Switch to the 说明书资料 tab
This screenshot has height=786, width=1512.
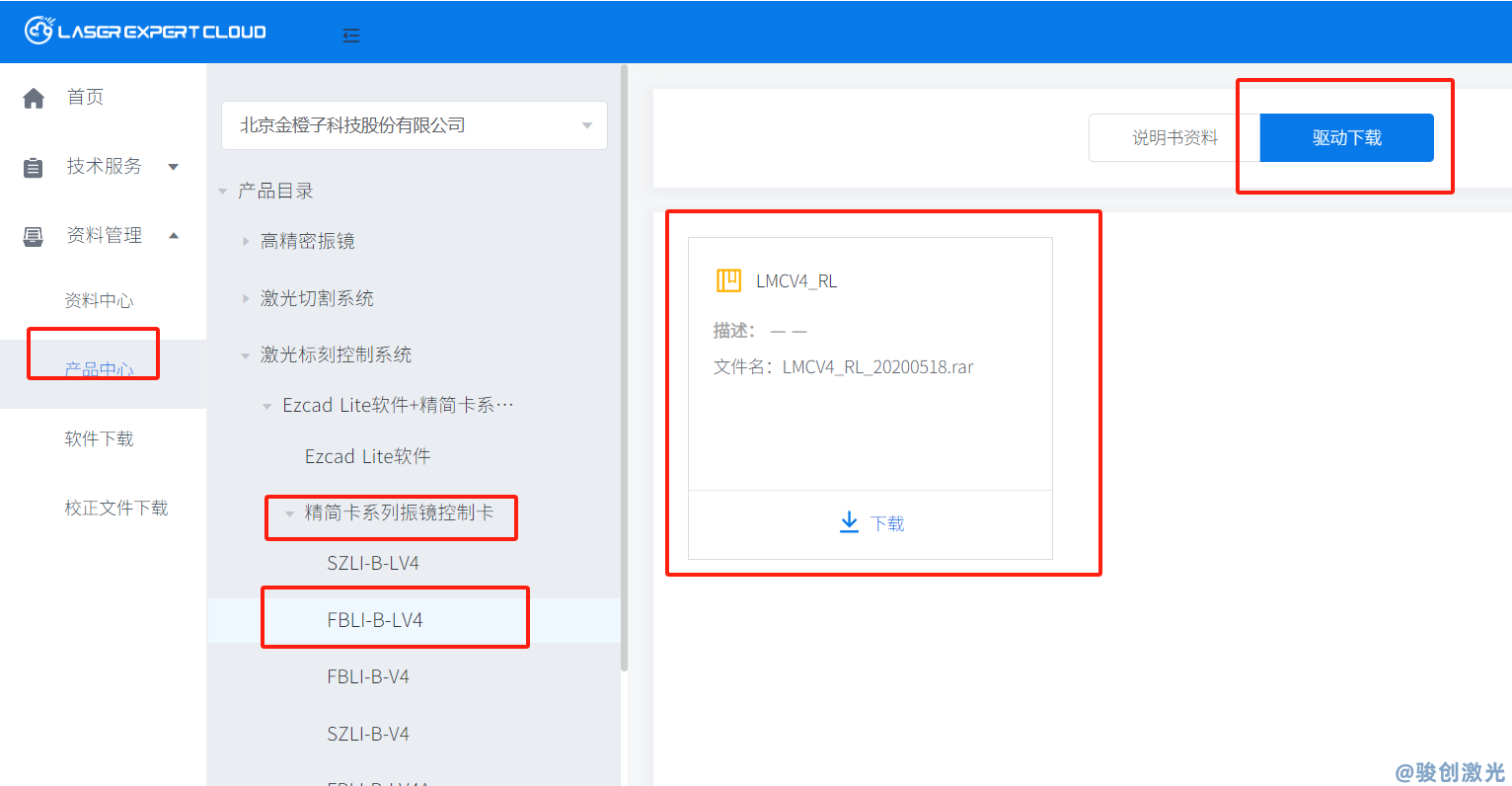1174,138
